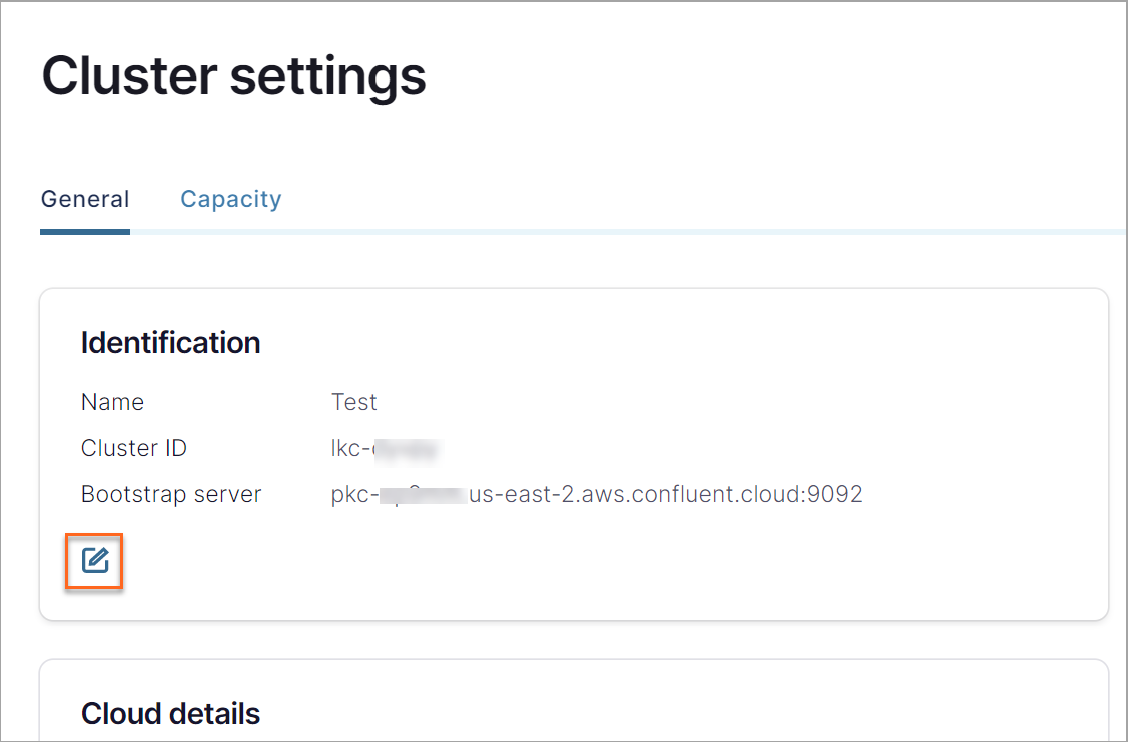Click the Name field label
1128x742 pixels.
(112, 401)
